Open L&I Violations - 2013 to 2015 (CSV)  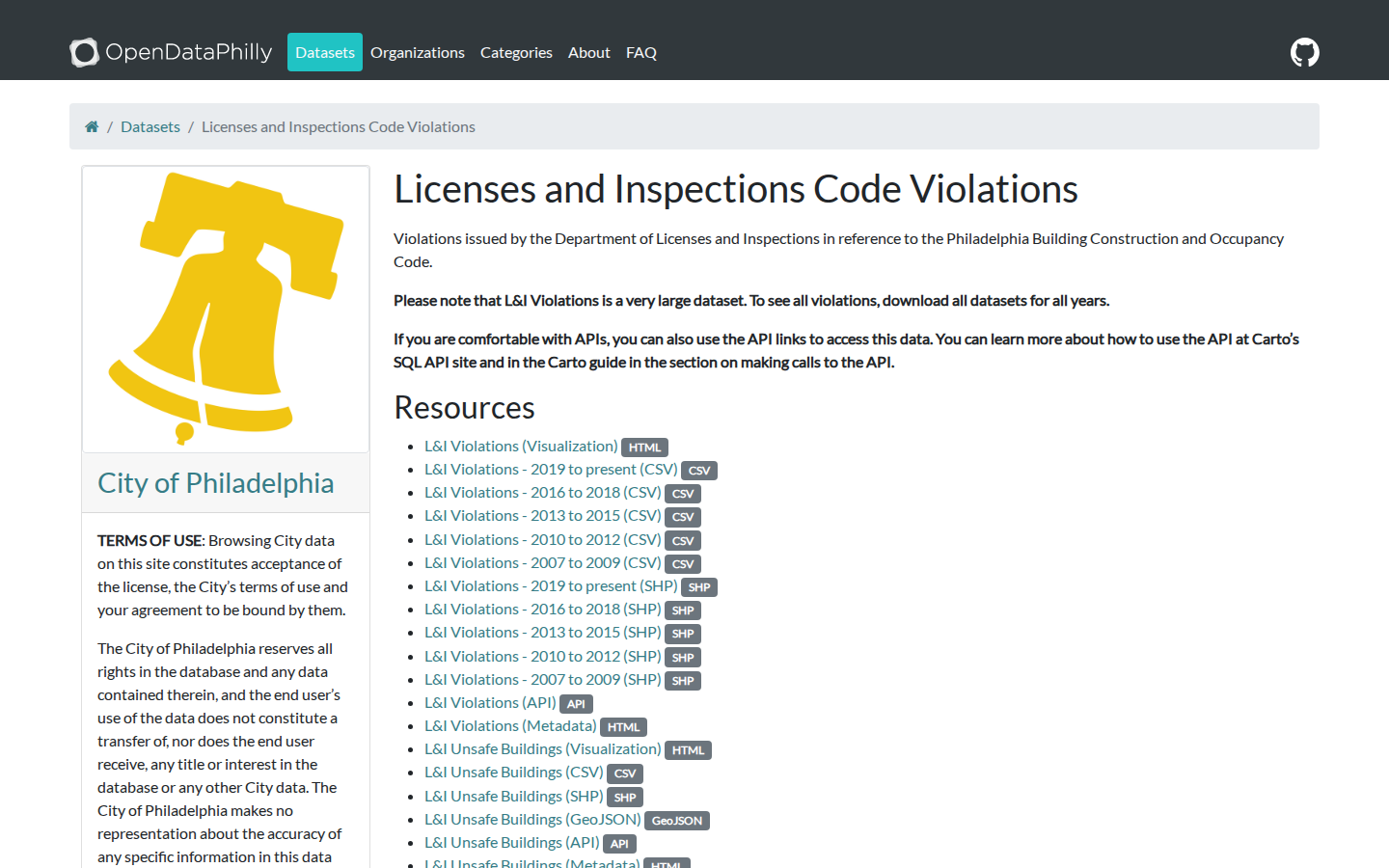click(543, 515)
